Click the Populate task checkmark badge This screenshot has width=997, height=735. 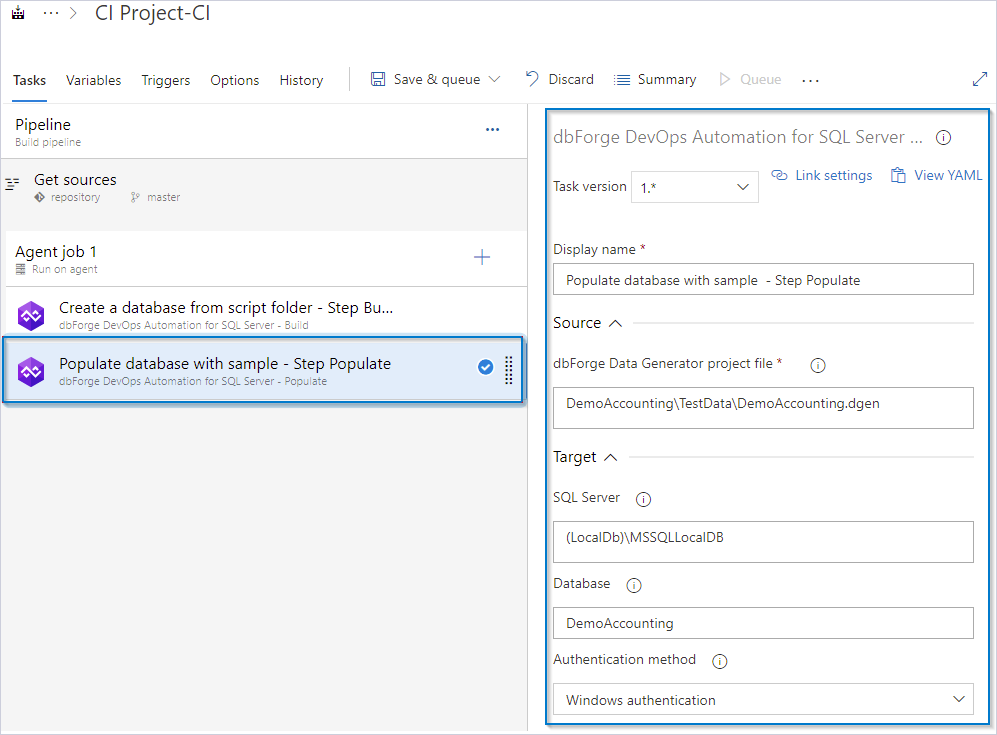[485, 367]
